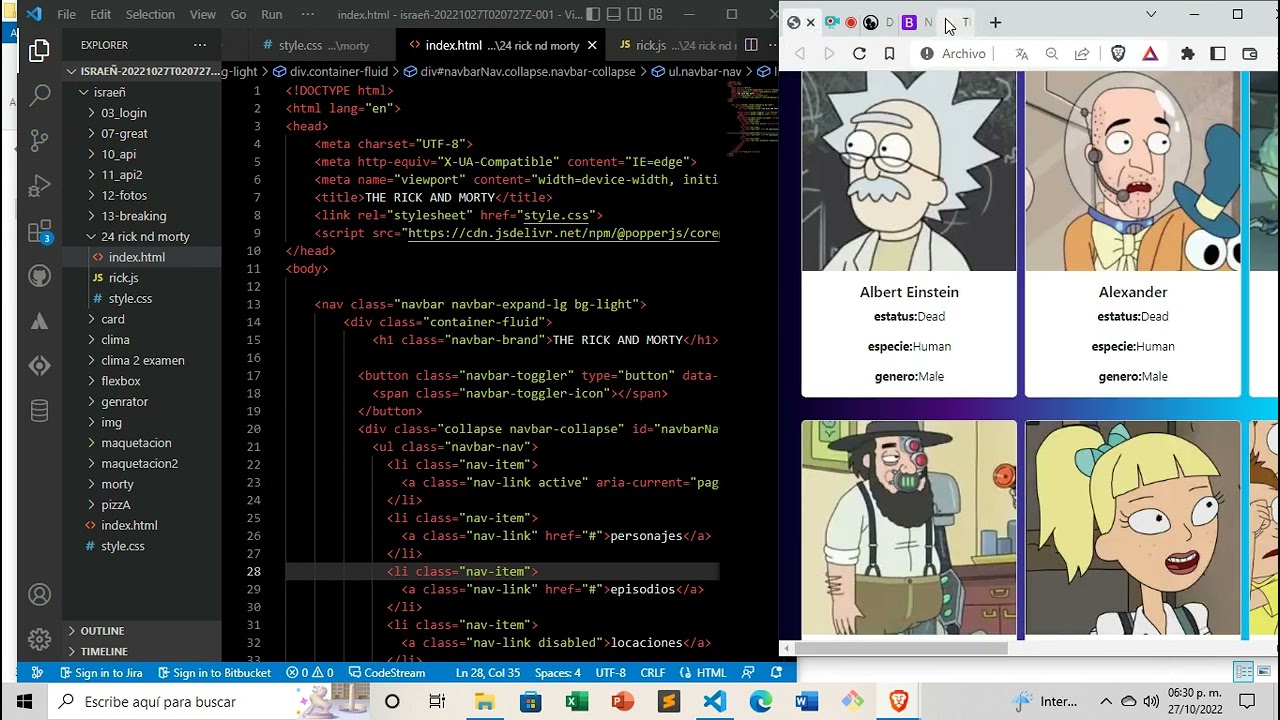Viewport: 1280px width, 720px height.
Task: Click the notifications bell in status bar
Action: (776, 673)
